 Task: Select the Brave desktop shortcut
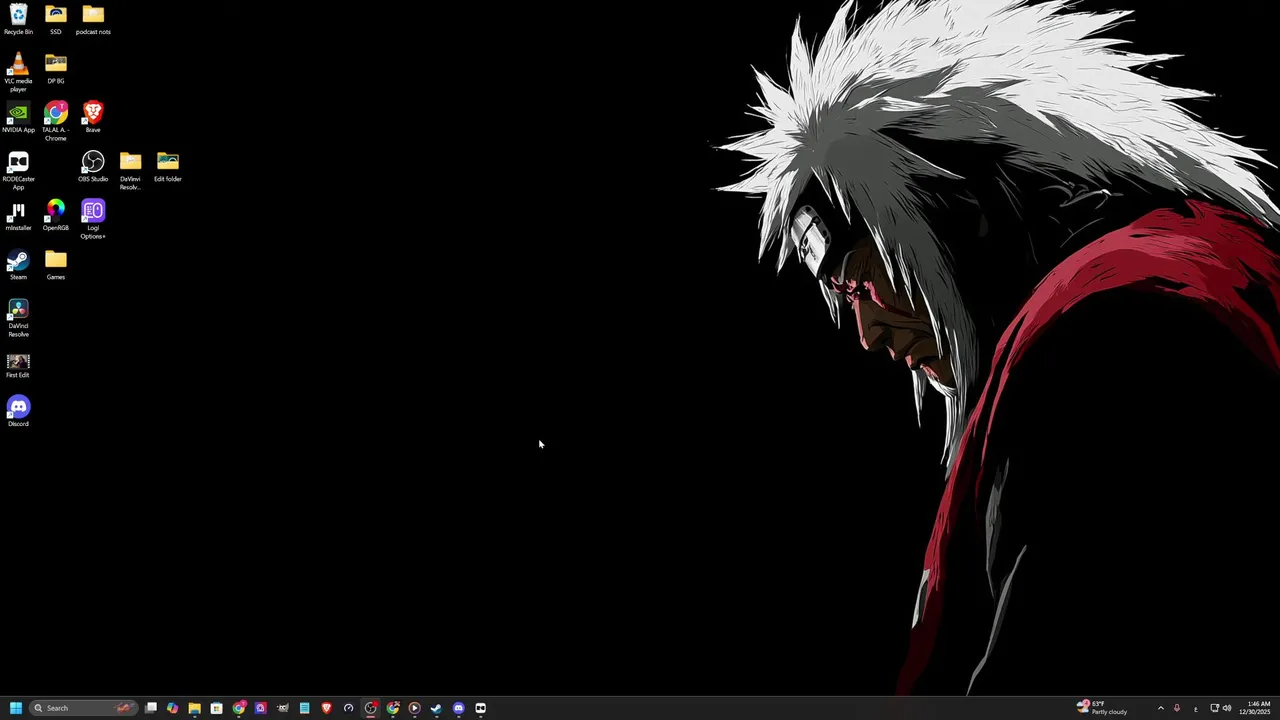pyautogui.click(x=93, y=118)
